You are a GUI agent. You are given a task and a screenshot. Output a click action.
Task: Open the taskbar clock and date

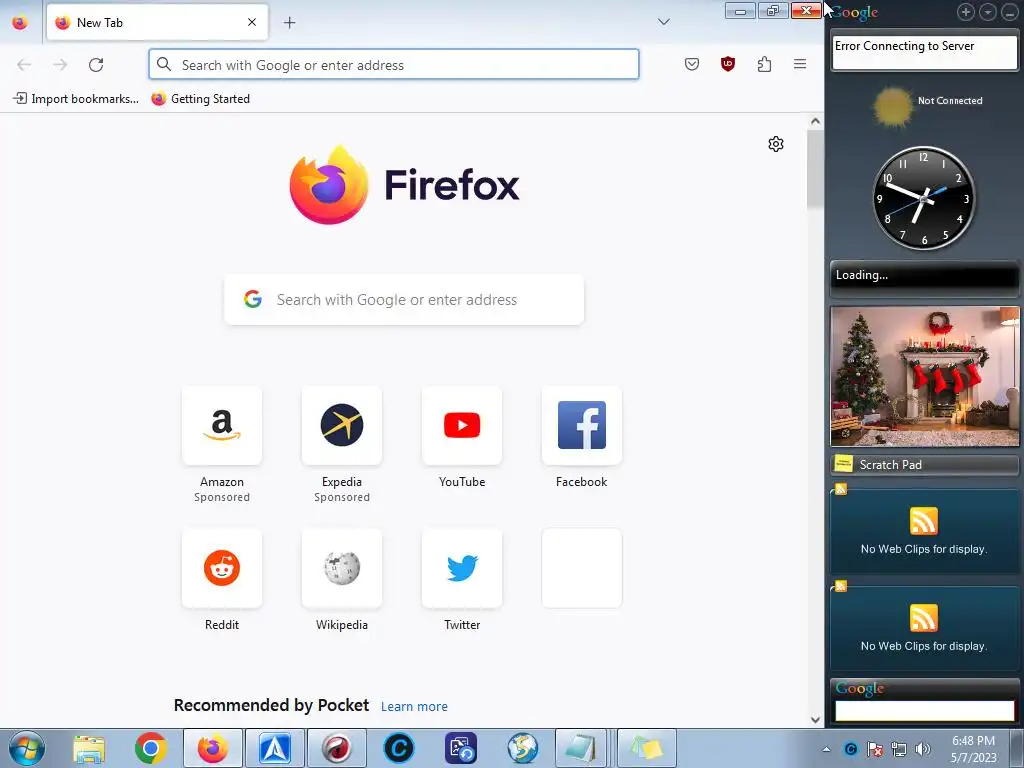(x=973, y=749)
